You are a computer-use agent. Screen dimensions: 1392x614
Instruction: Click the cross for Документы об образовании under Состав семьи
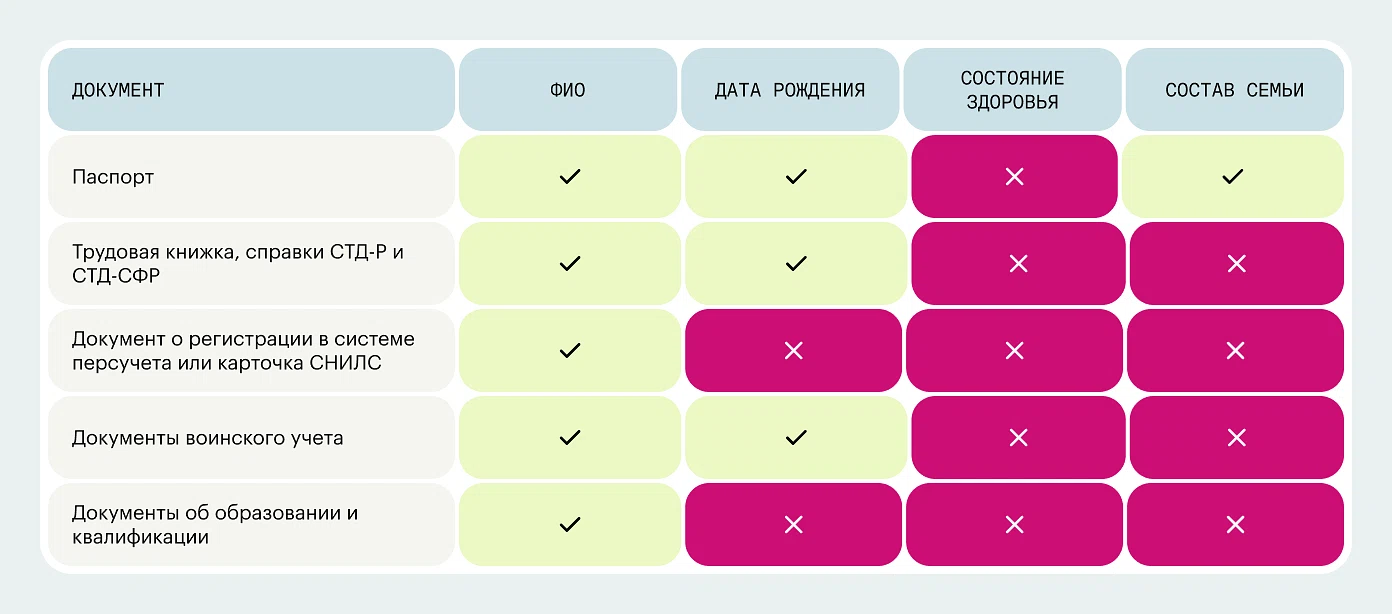coord(1236,525)
